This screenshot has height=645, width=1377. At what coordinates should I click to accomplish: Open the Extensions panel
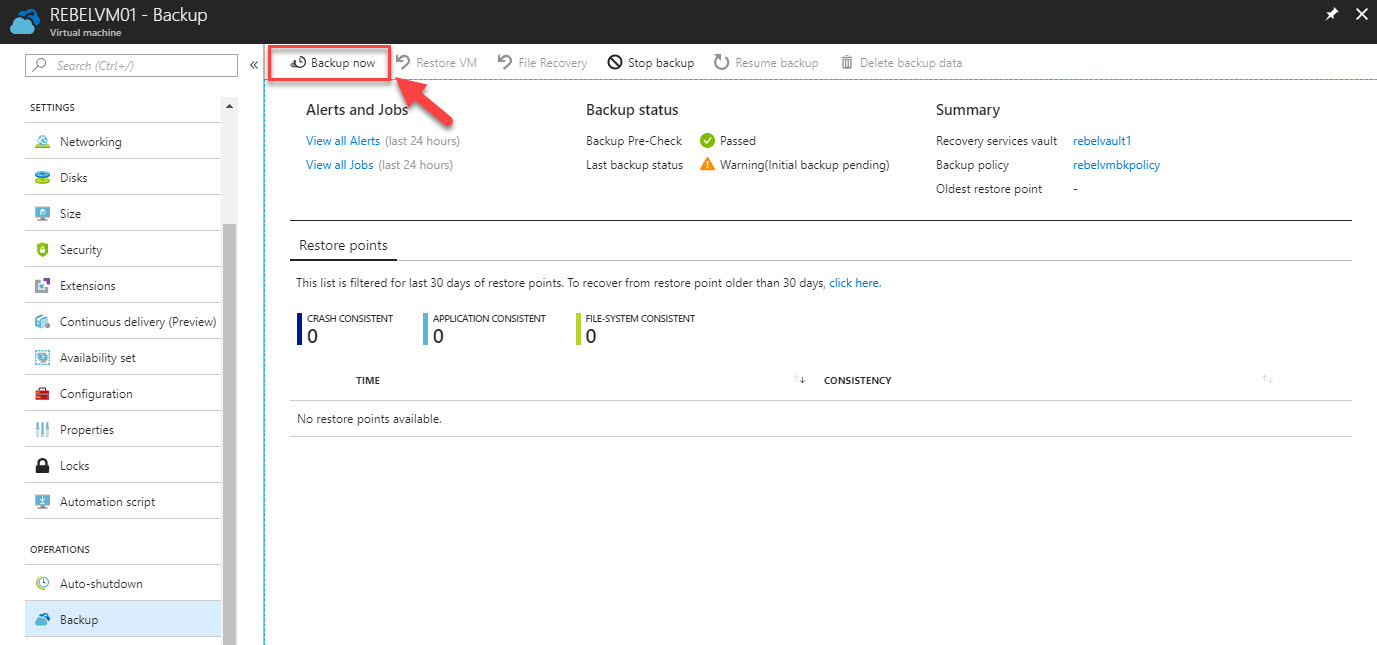click(x=89, y=284)
